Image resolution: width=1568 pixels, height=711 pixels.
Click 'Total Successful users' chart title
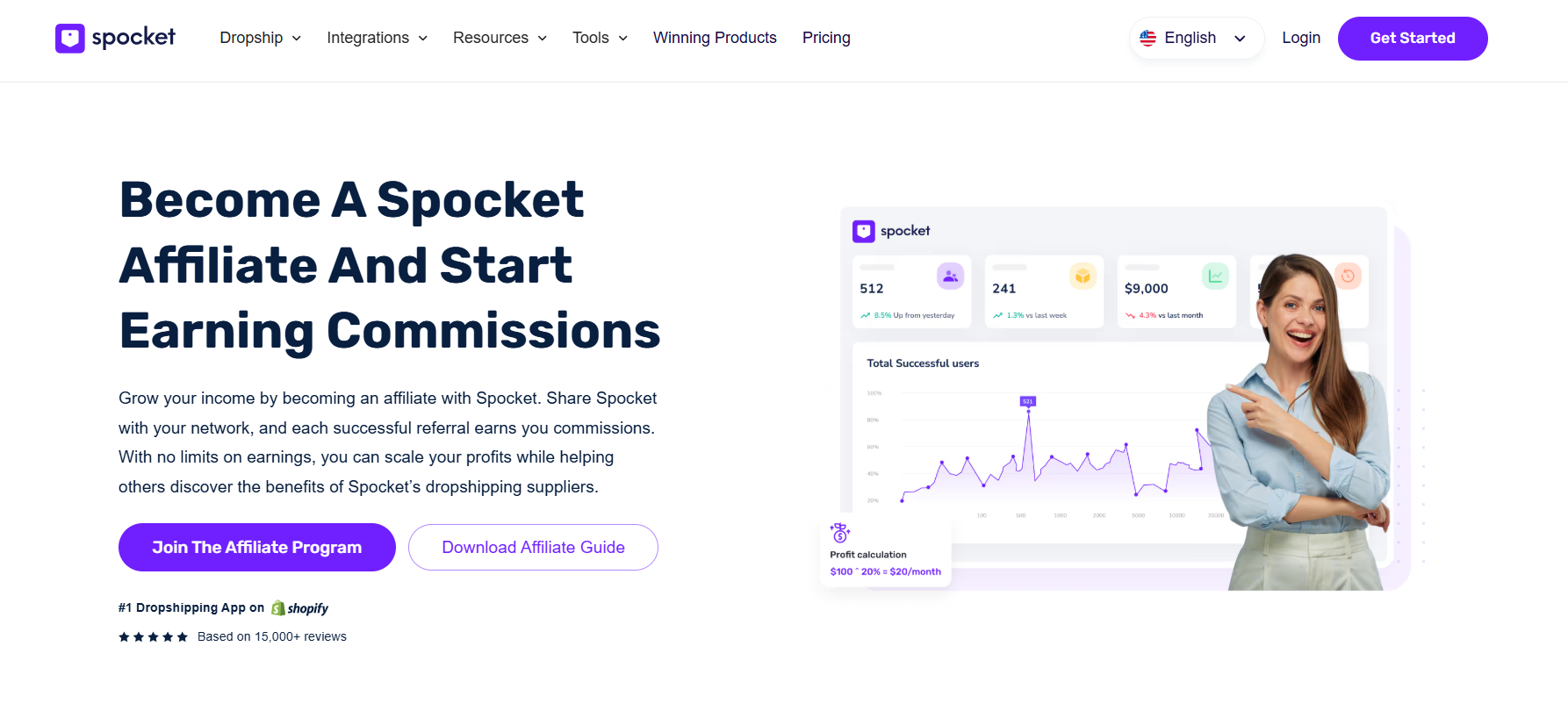[923, 363]
